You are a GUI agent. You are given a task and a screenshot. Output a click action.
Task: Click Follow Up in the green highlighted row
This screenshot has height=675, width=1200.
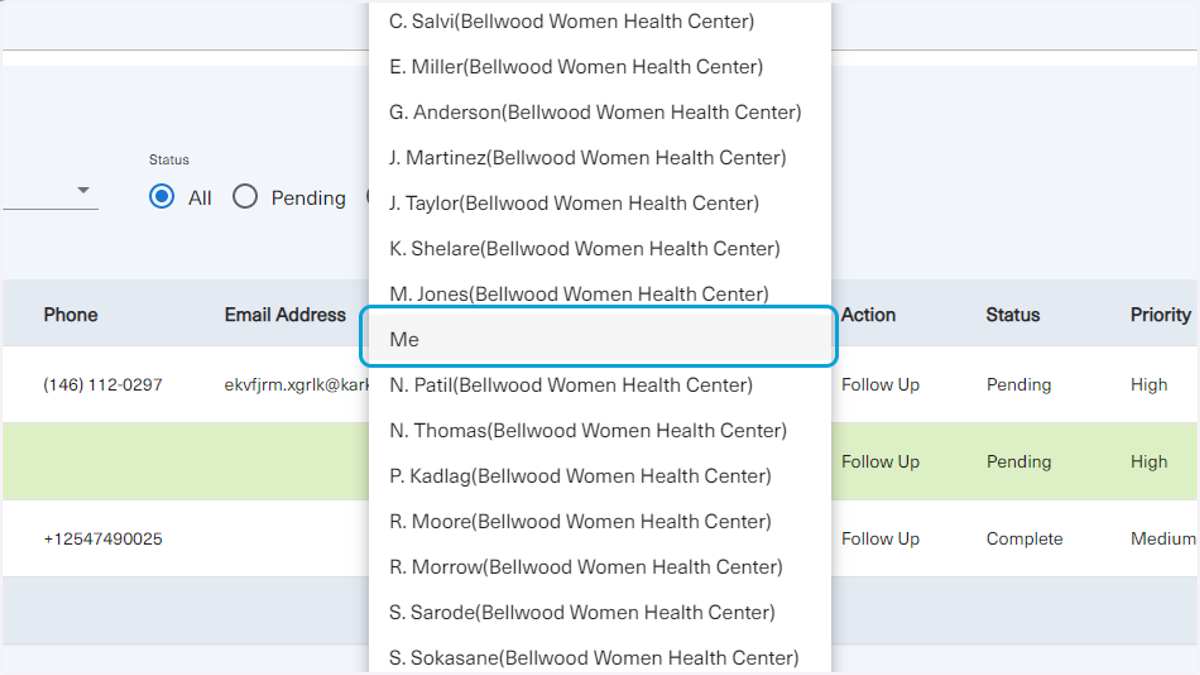point(880,462)
